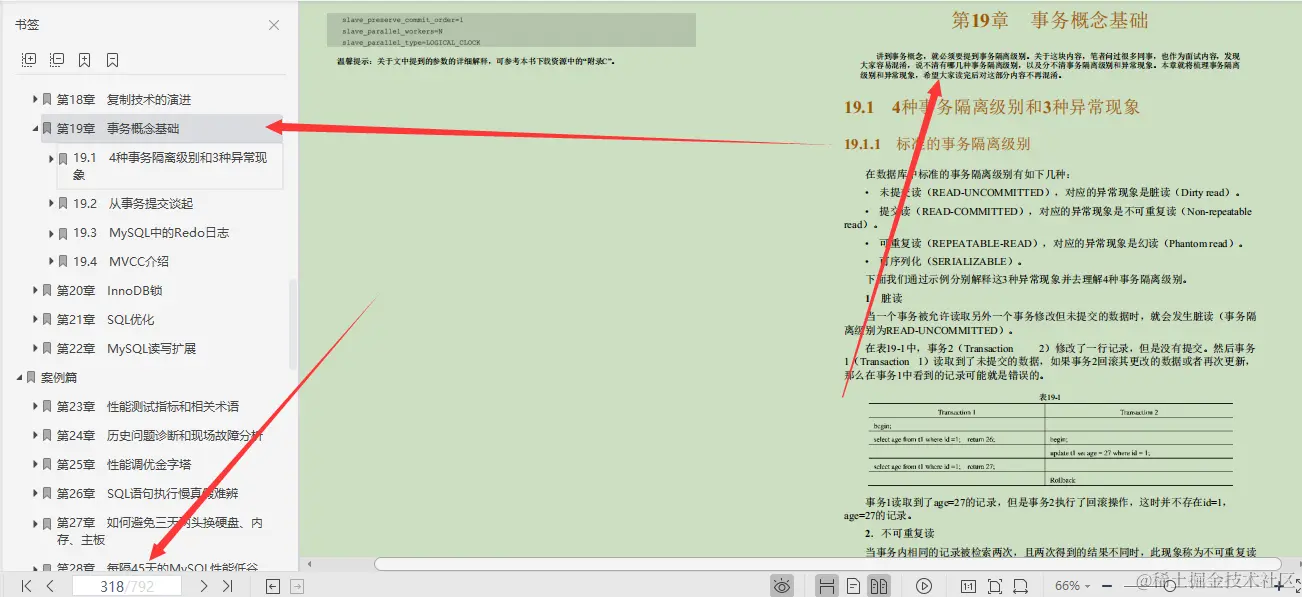
Task: Click the 第19章 事务概念基础 page title
Action: [x=1049, y=20]
